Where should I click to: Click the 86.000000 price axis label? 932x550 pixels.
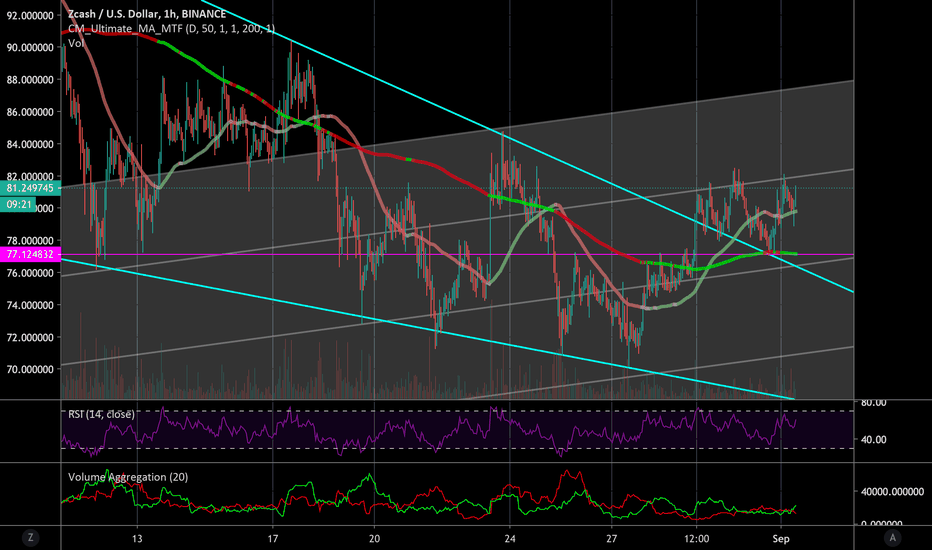coord(30,112)
